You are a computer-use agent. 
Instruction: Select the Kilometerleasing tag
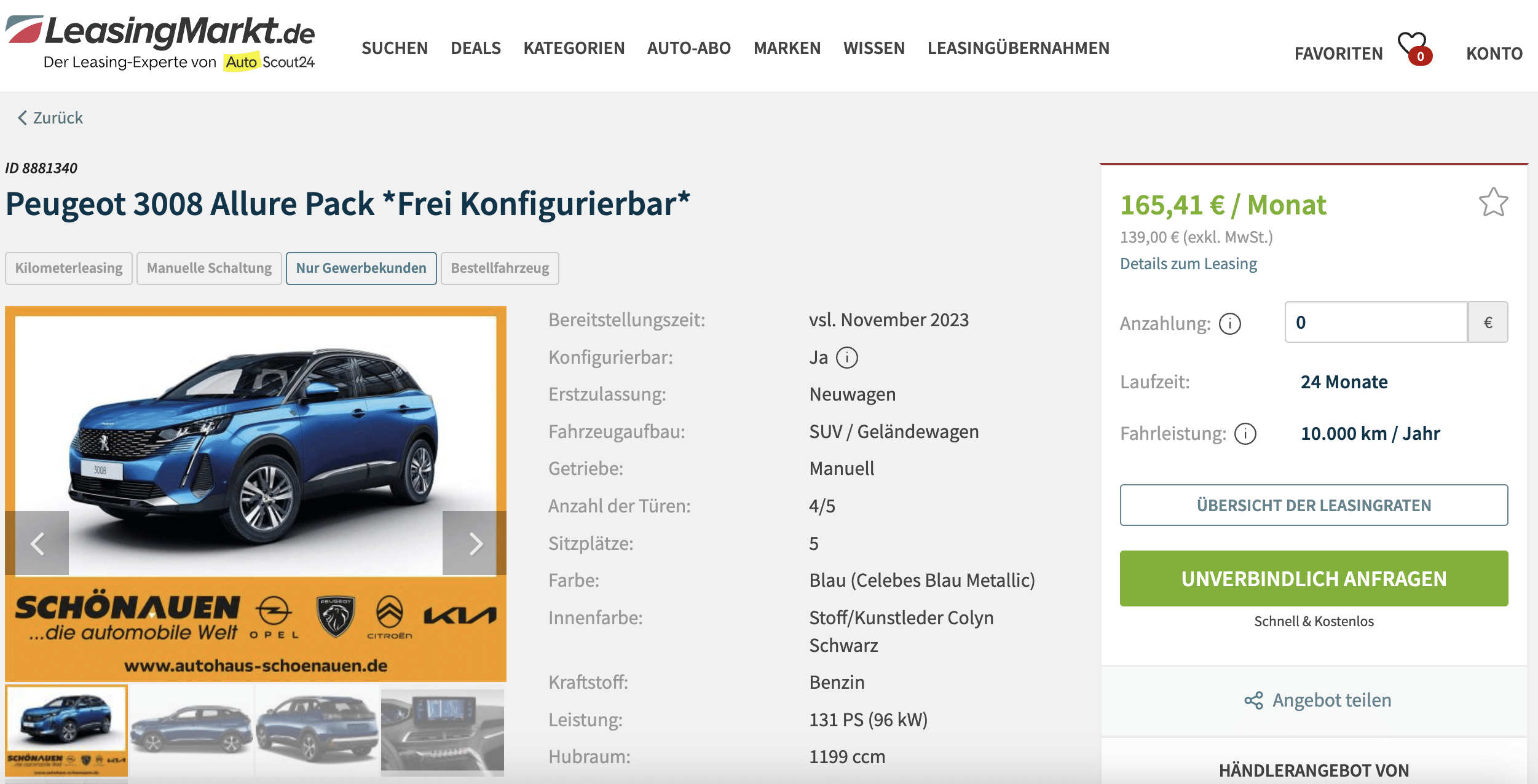(69, 269)
